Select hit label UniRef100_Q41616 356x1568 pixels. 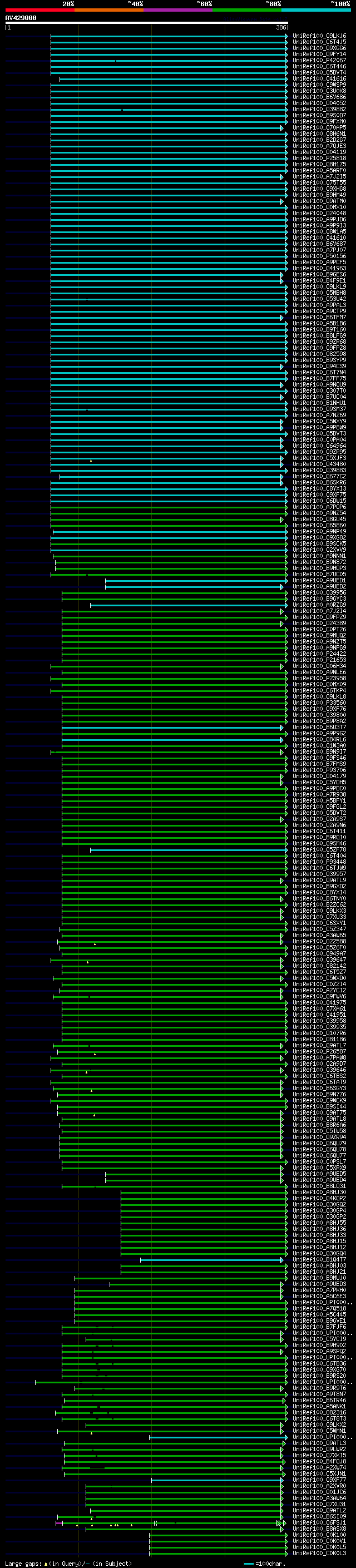click(x=319, y=79)
